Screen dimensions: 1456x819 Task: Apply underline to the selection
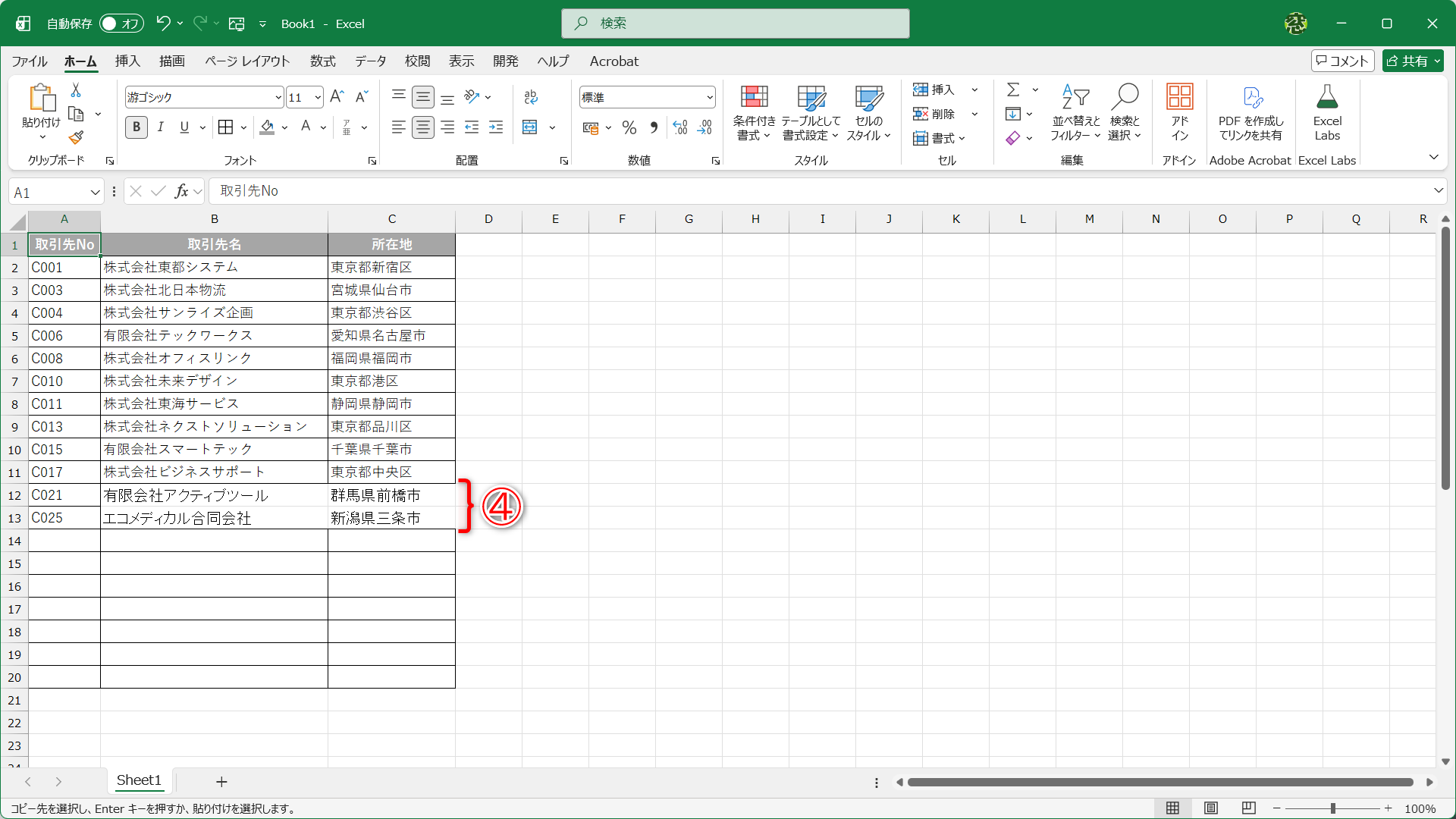coord(184,127)
